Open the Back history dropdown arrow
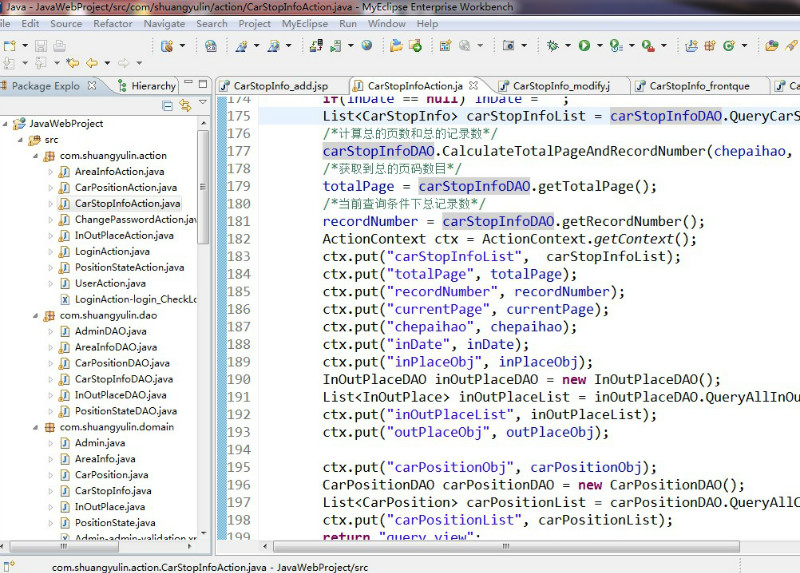800x573 pixels. tap(107, 63)
